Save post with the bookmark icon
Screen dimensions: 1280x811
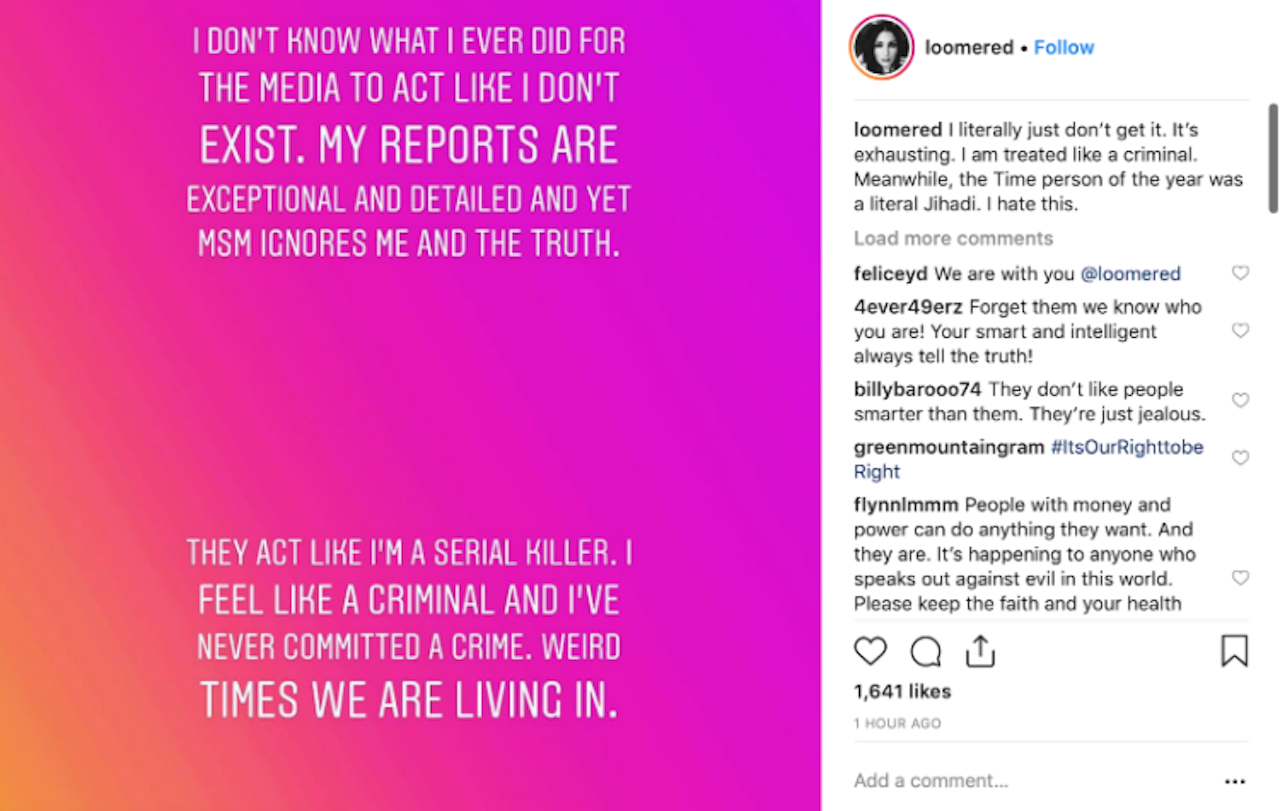point(1235,651)
